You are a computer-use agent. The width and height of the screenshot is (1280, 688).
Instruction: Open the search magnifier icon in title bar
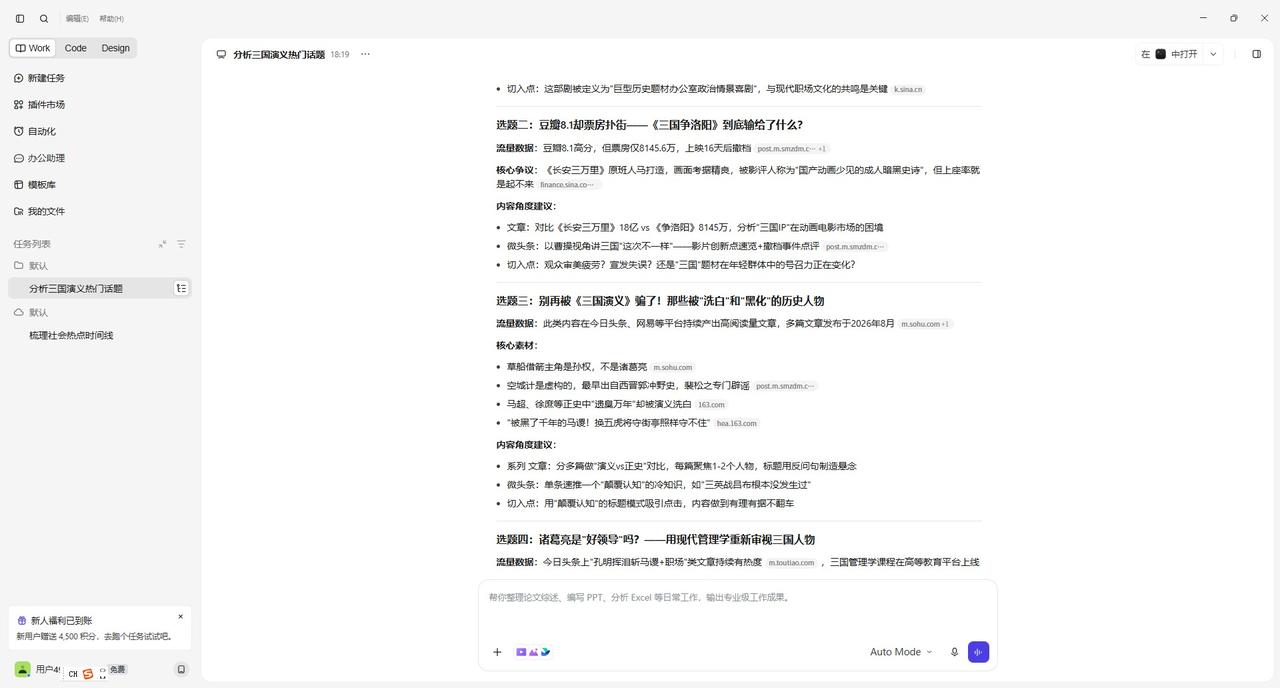click(44, 18)
